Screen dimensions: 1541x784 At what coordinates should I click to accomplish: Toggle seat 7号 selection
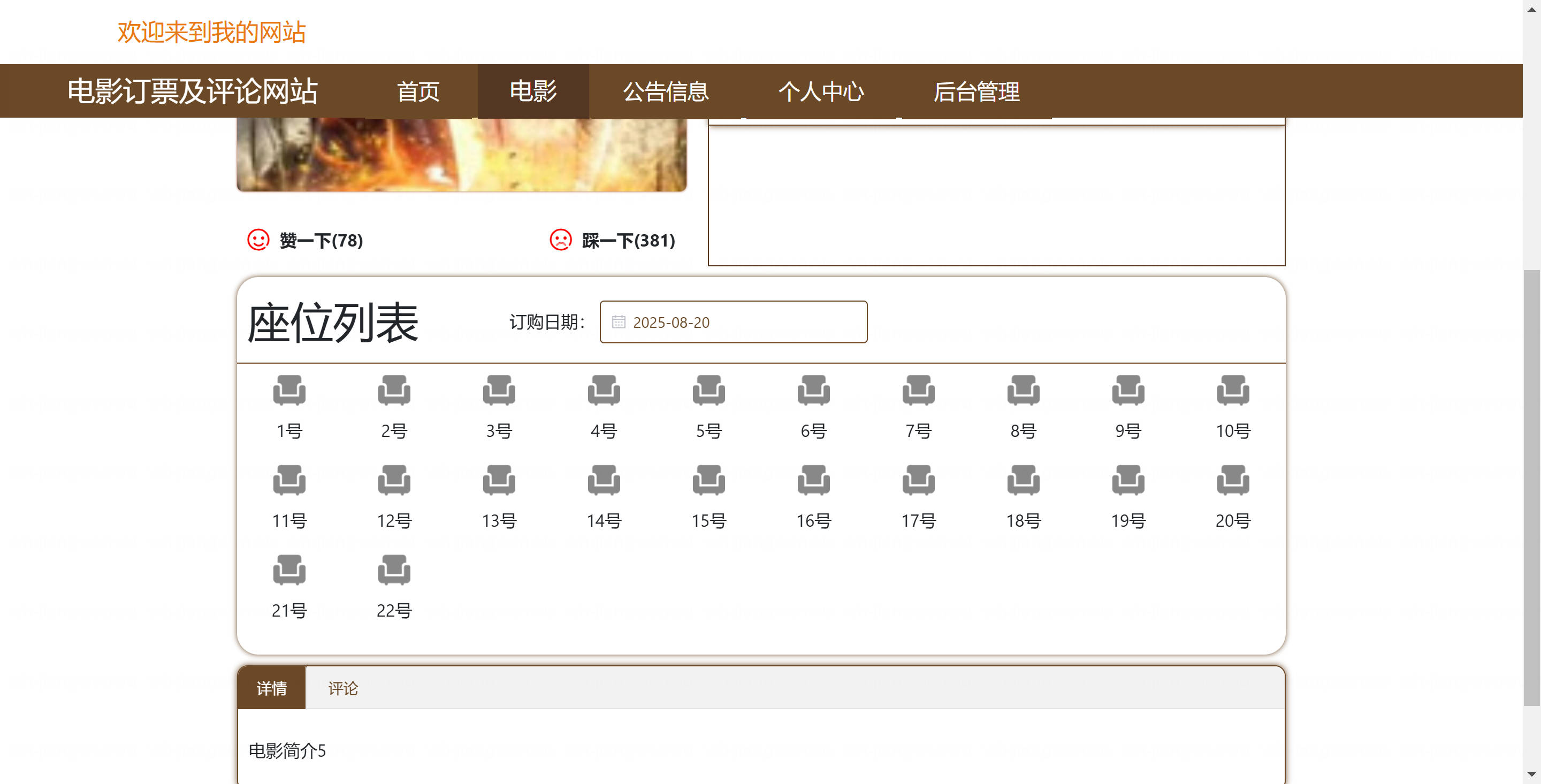point(918,390)
